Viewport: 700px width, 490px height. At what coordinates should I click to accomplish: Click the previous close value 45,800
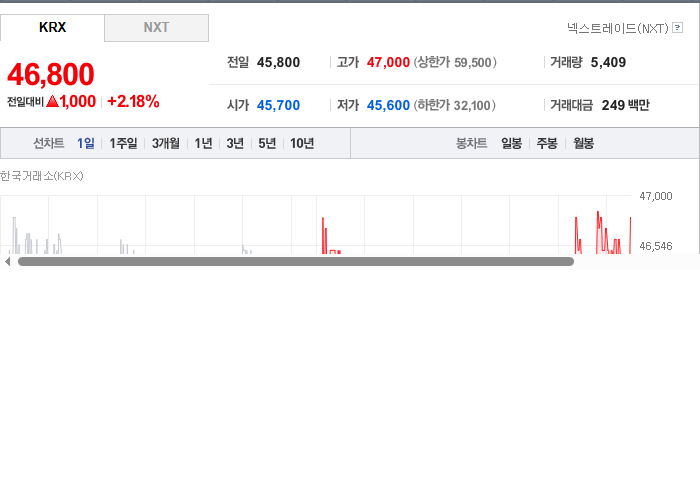coord(278,62)
